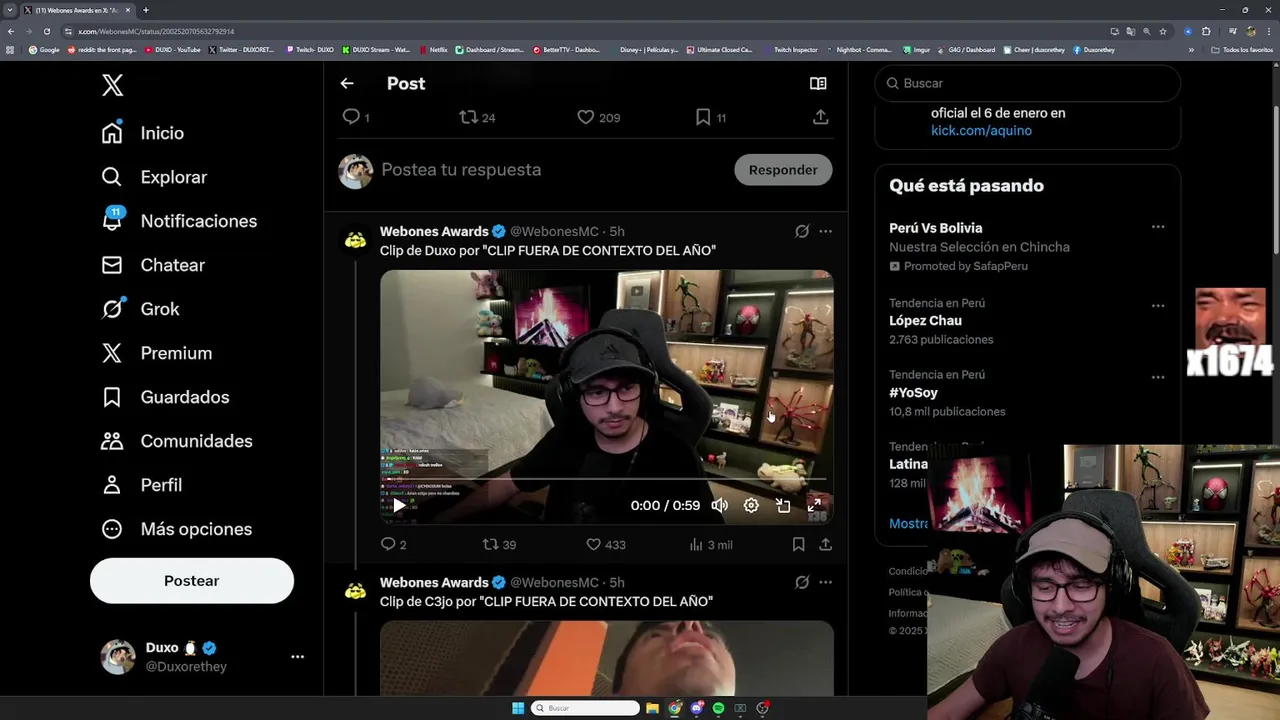This screenshot has height=720, width=1280.
Task: Click the Buscar search field on X
Action: click(1028, 83)
